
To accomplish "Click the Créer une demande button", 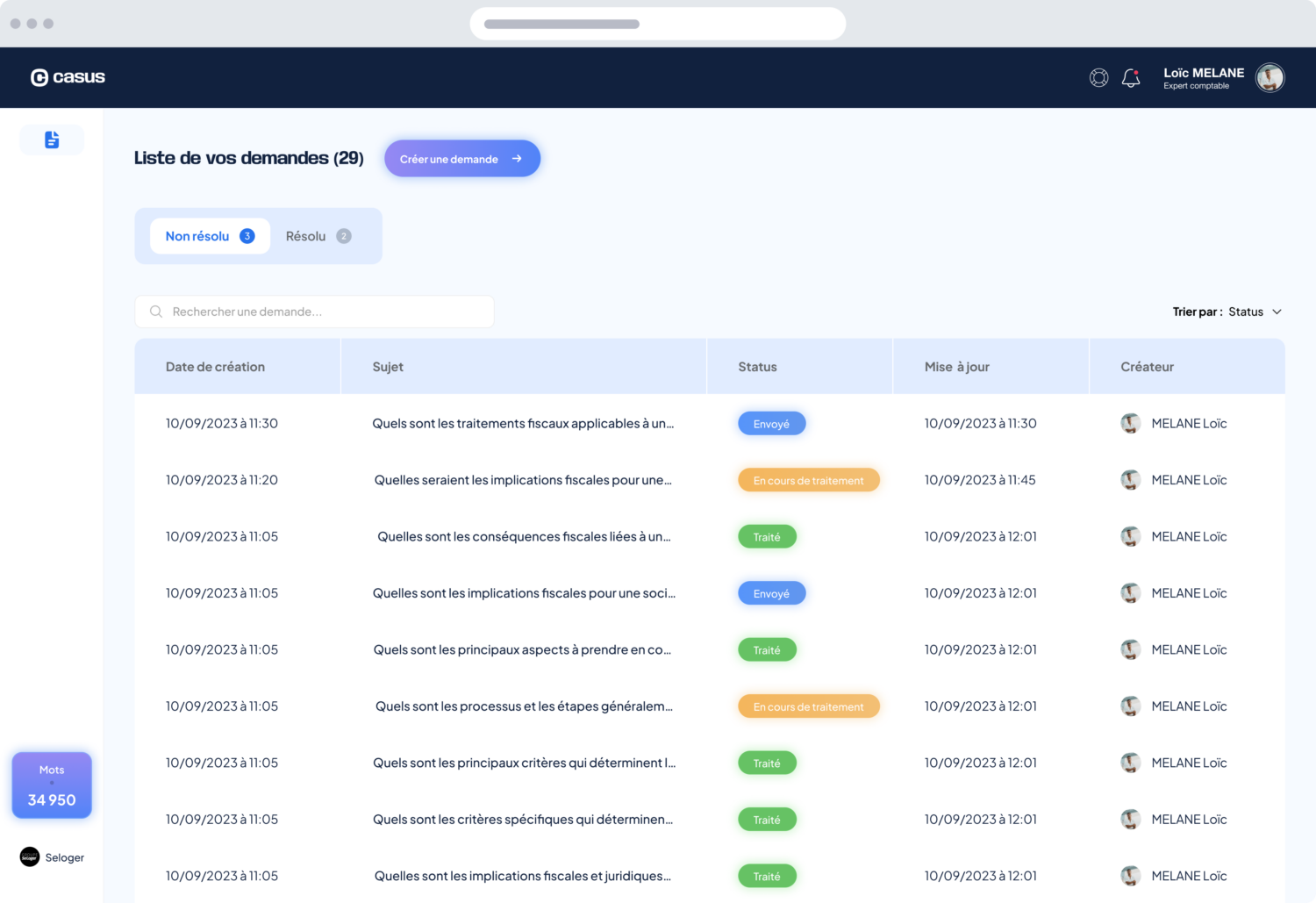I will [x=462, y=159].
